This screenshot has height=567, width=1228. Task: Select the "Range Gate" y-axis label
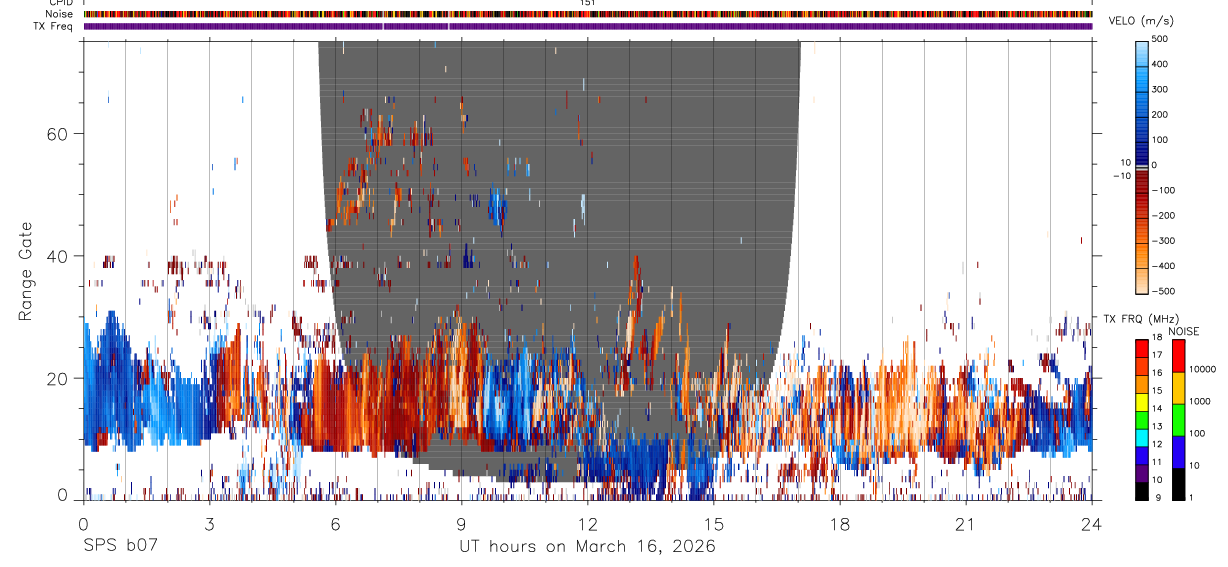tap(27, 273)
